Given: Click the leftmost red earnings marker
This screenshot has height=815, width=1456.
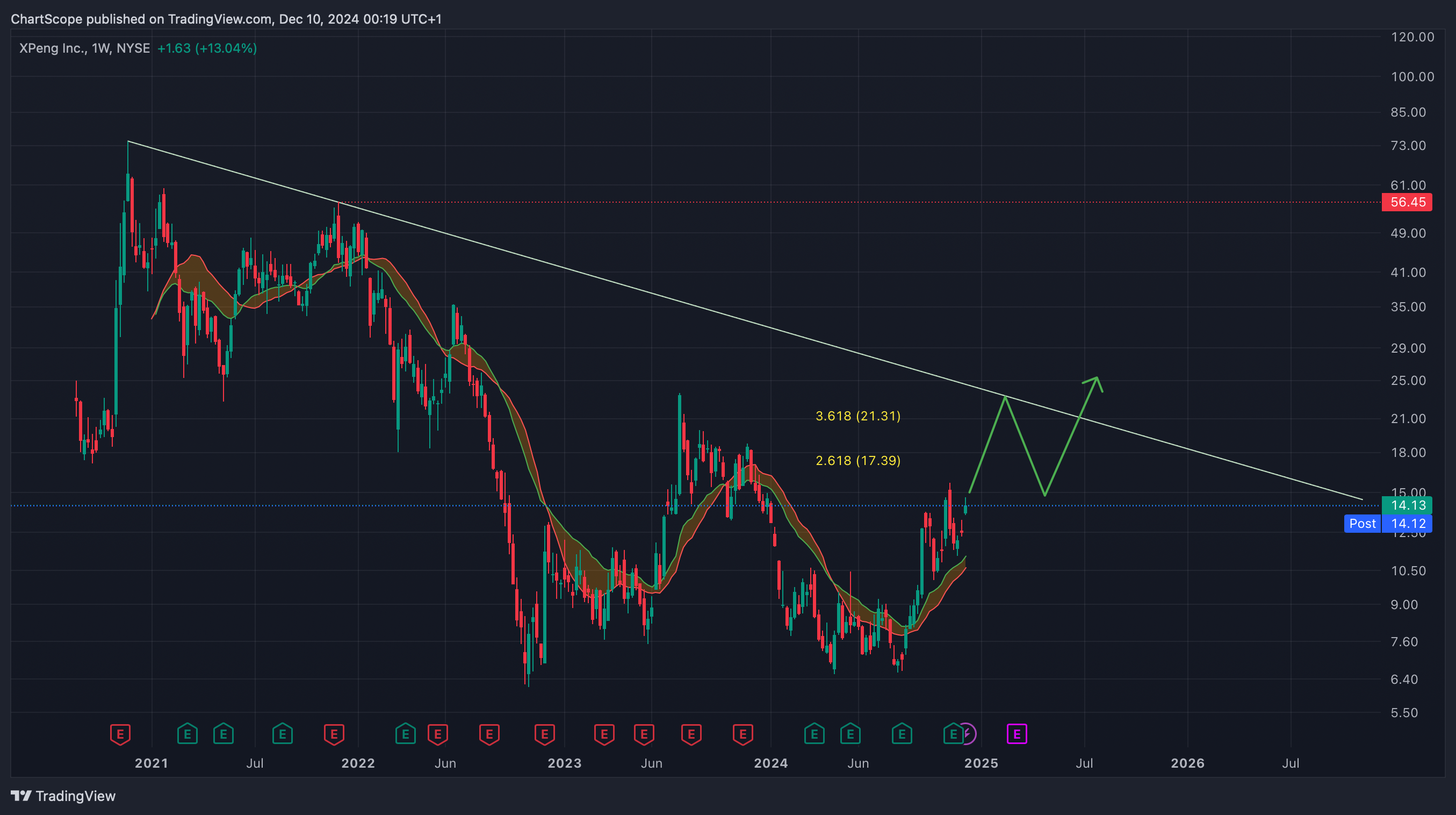Looking at the screenshot, I should tap(120, 734).
